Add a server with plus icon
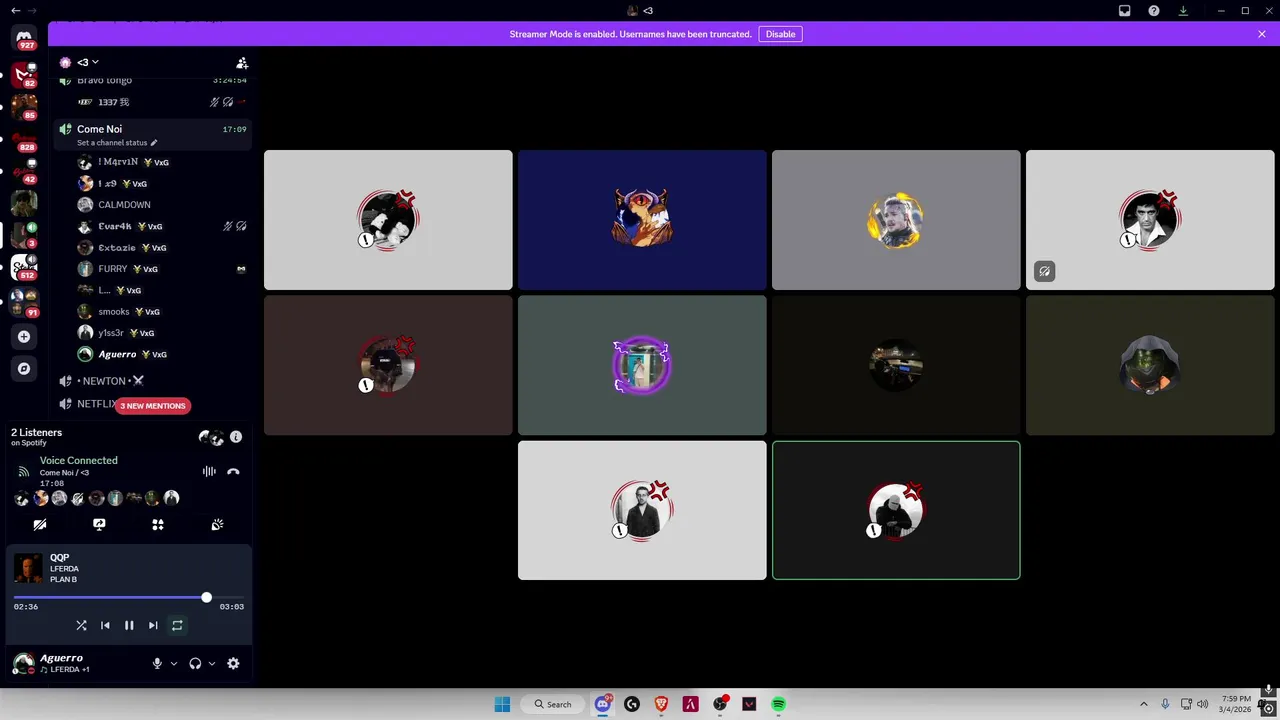The height and width of the screenshot is (720, 1280). click(x=24, y=337)
